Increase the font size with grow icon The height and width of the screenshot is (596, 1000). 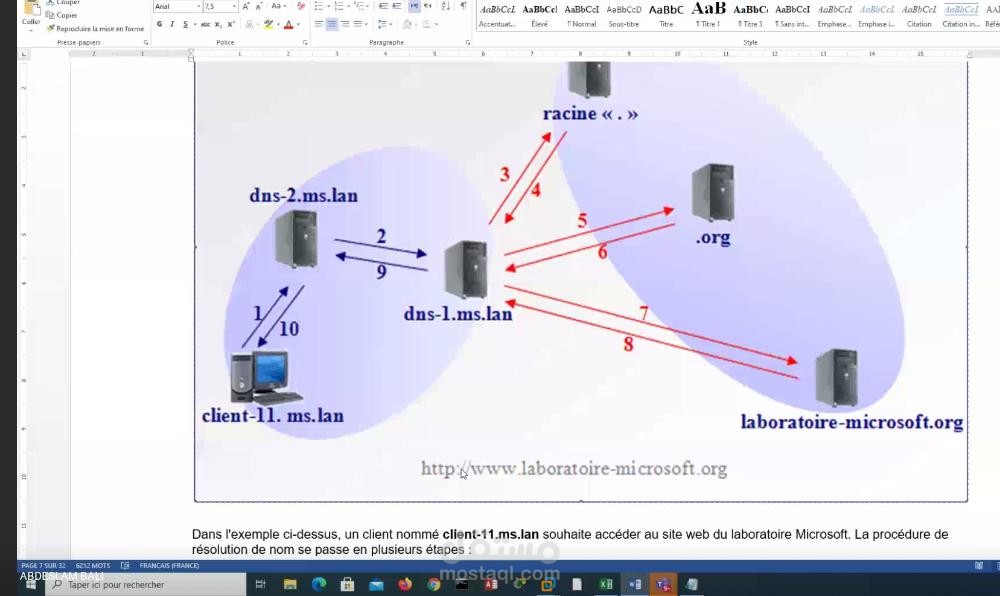coord(246,6)
